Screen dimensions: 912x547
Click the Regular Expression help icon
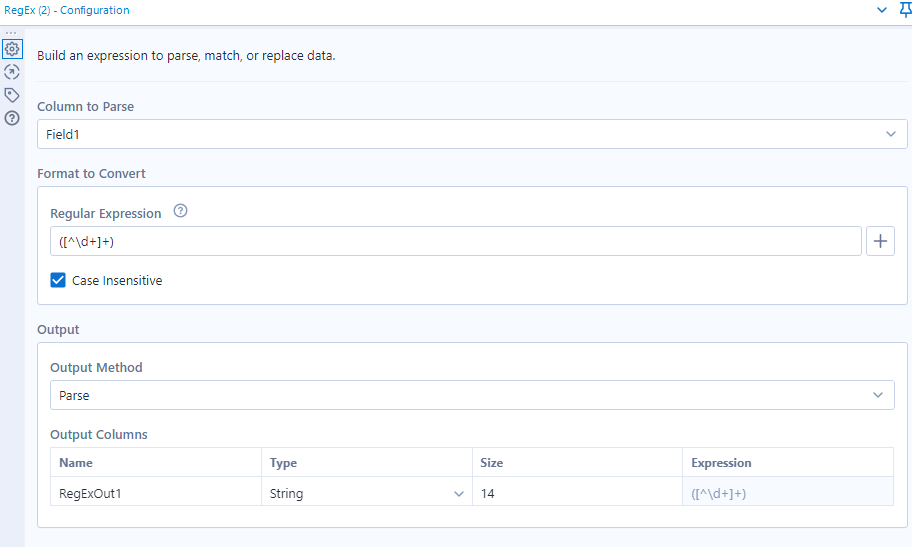coord(180,212)
